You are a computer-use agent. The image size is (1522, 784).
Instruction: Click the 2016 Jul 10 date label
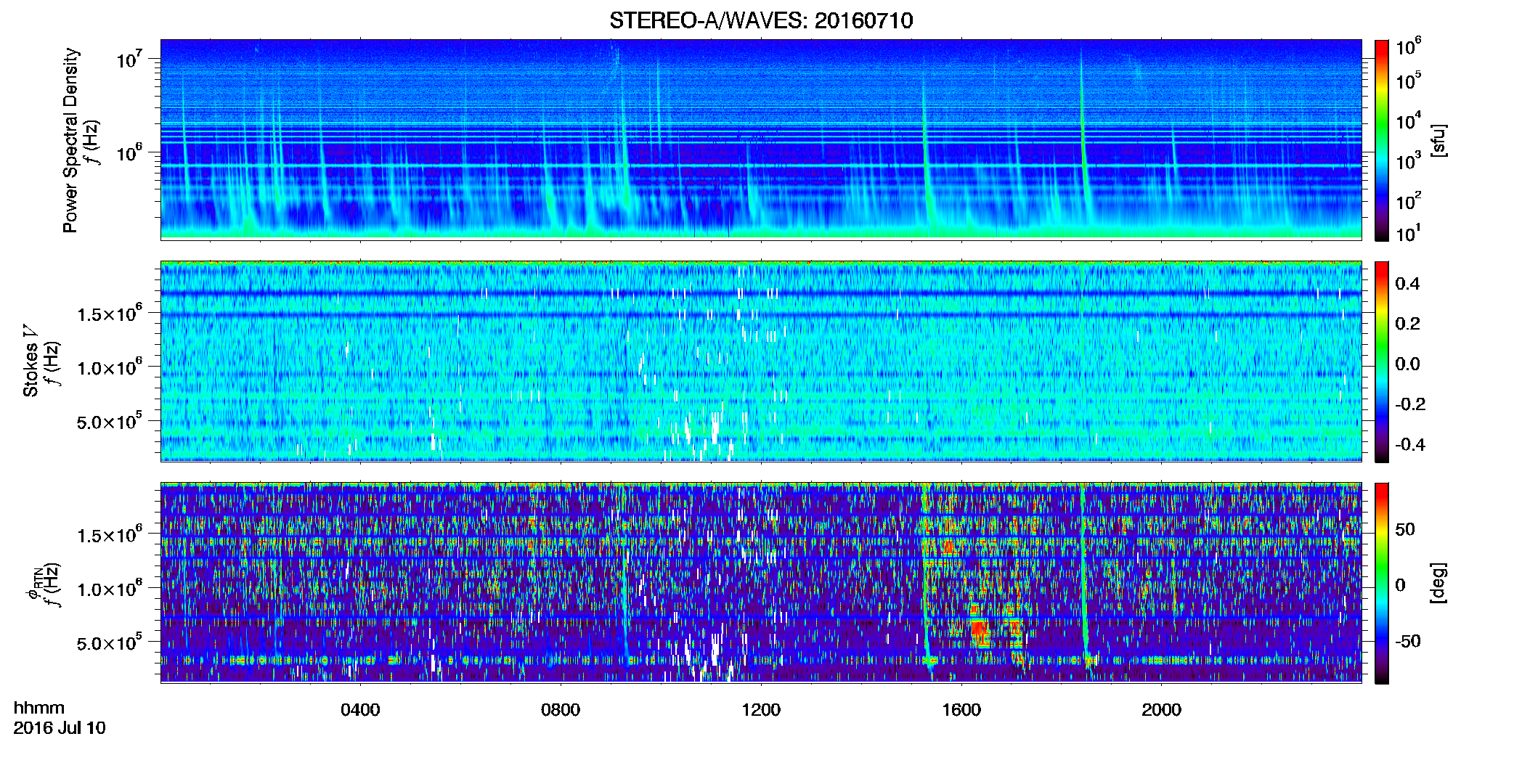pyautogui.click(x=60, y=728)
